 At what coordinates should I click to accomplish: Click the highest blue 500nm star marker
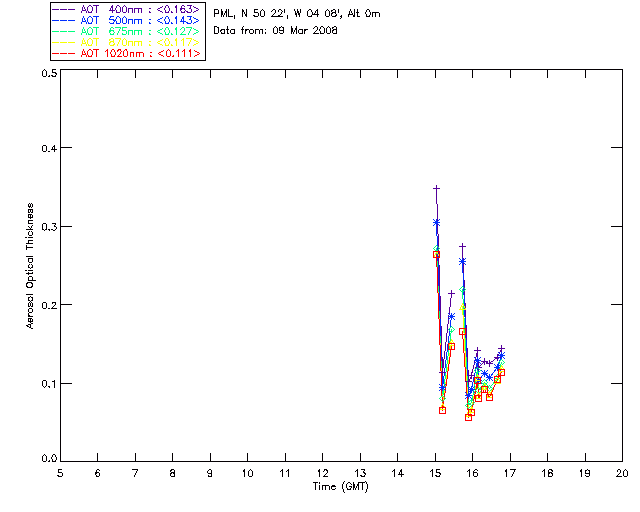(436, 223)
